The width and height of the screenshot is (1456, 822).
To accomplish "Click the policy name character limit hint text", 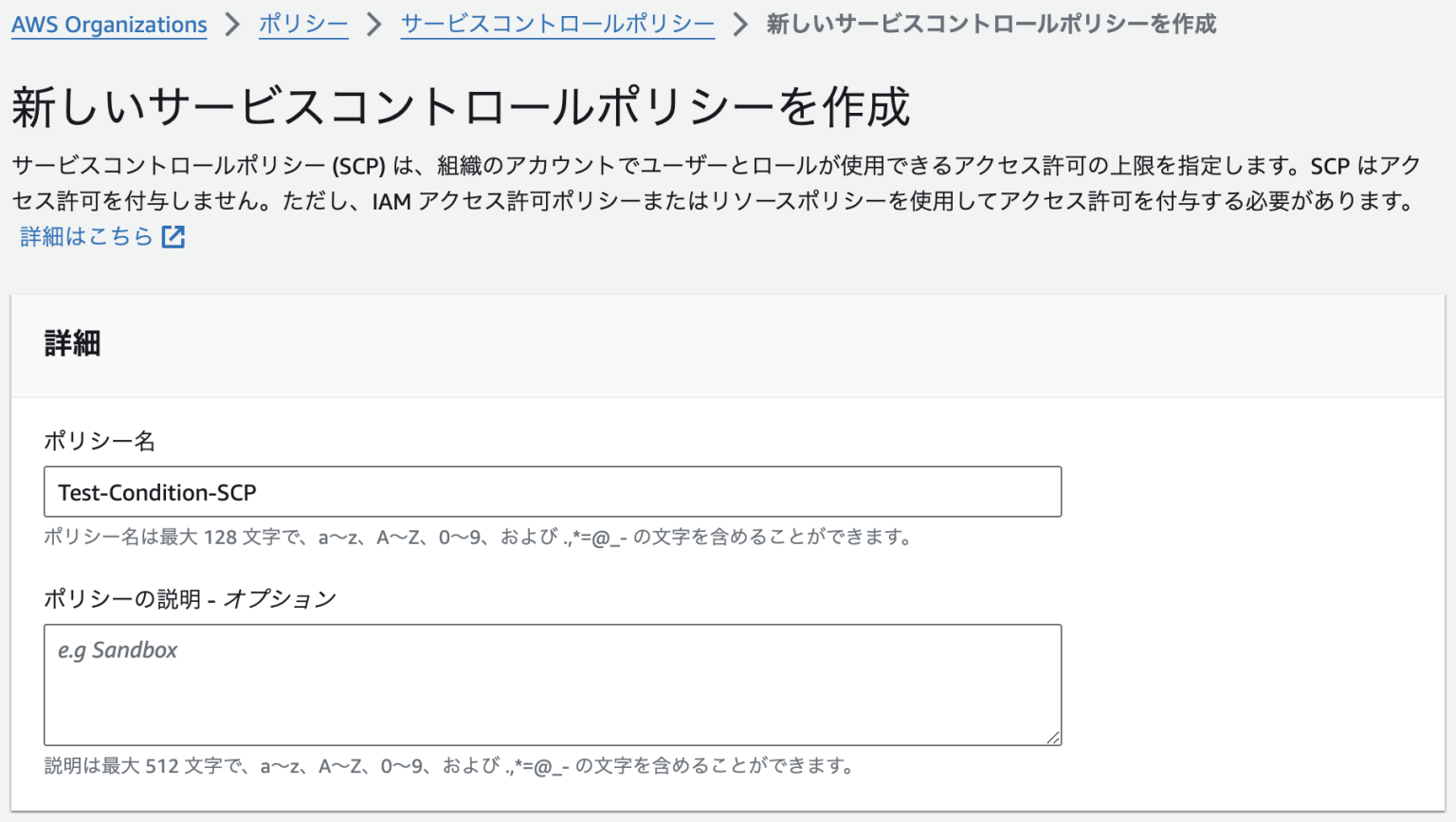I will (x=479, y=537).
